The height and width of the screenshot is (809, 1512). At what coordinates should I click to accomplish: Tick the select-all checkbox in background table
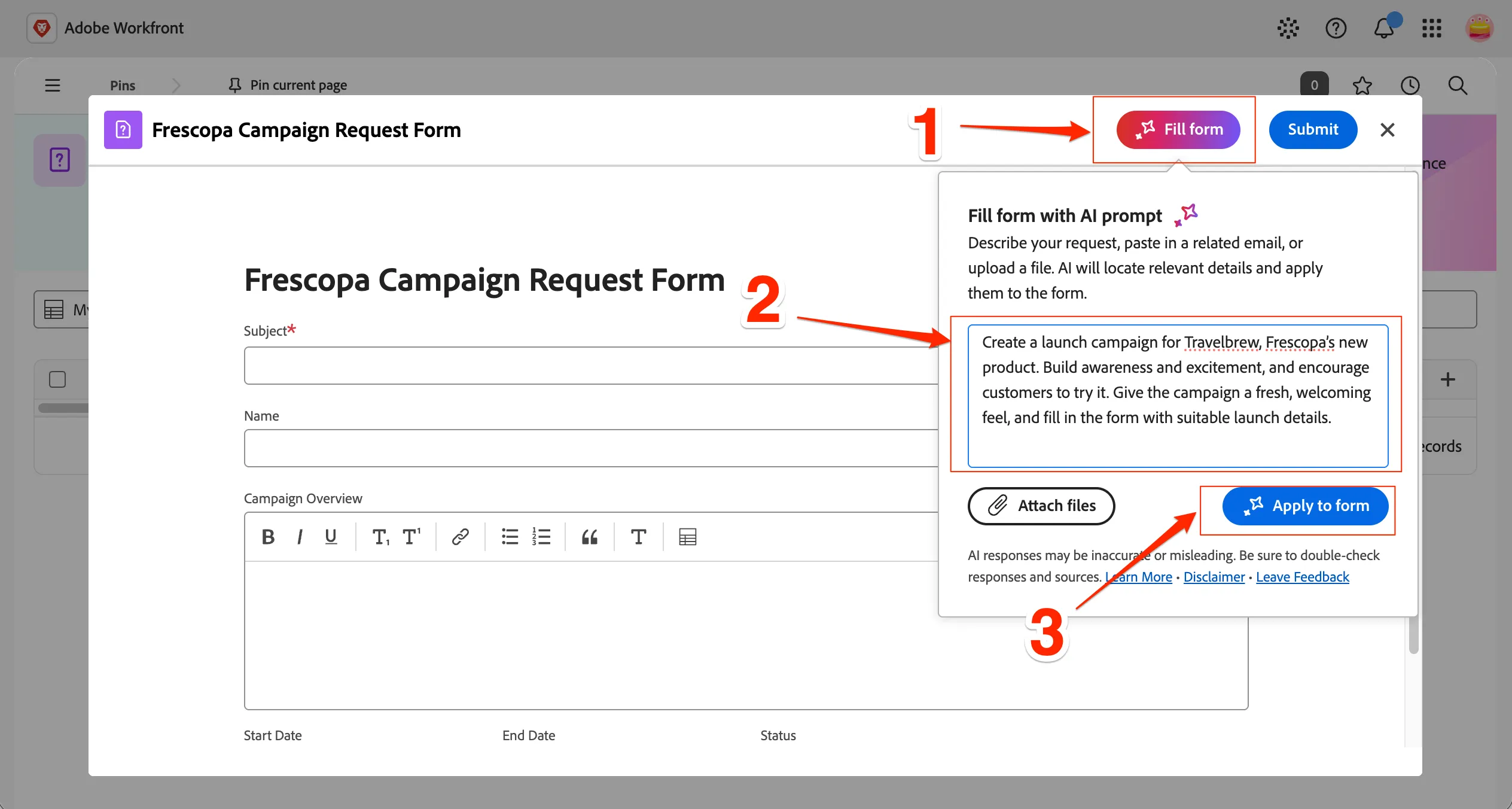(x=57, y=379)
